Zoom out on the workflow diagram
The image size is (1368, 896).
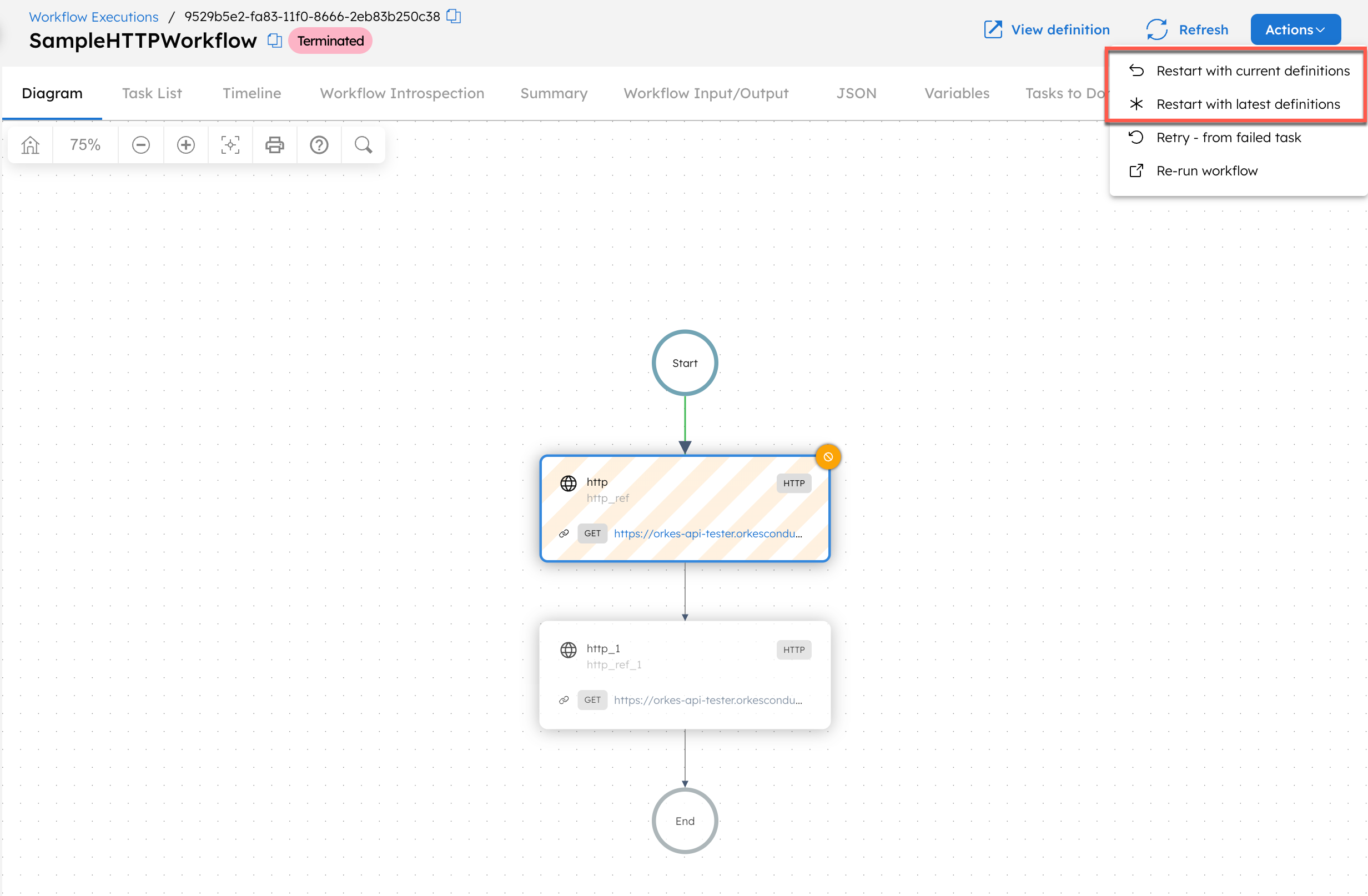click(x=141, y=145)
